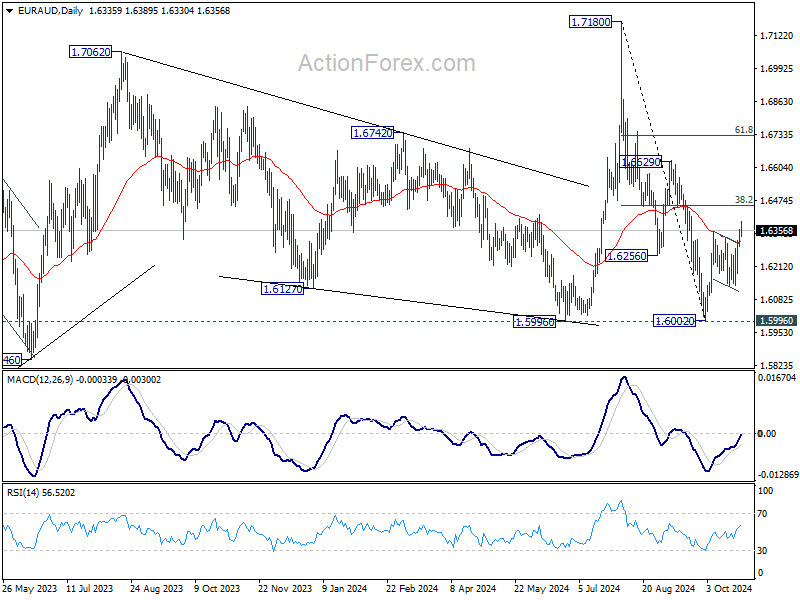Open the chart dropdown triangle beside EURAUD
This screenshot has width=800, height=600.
click(x=10, y=11)
